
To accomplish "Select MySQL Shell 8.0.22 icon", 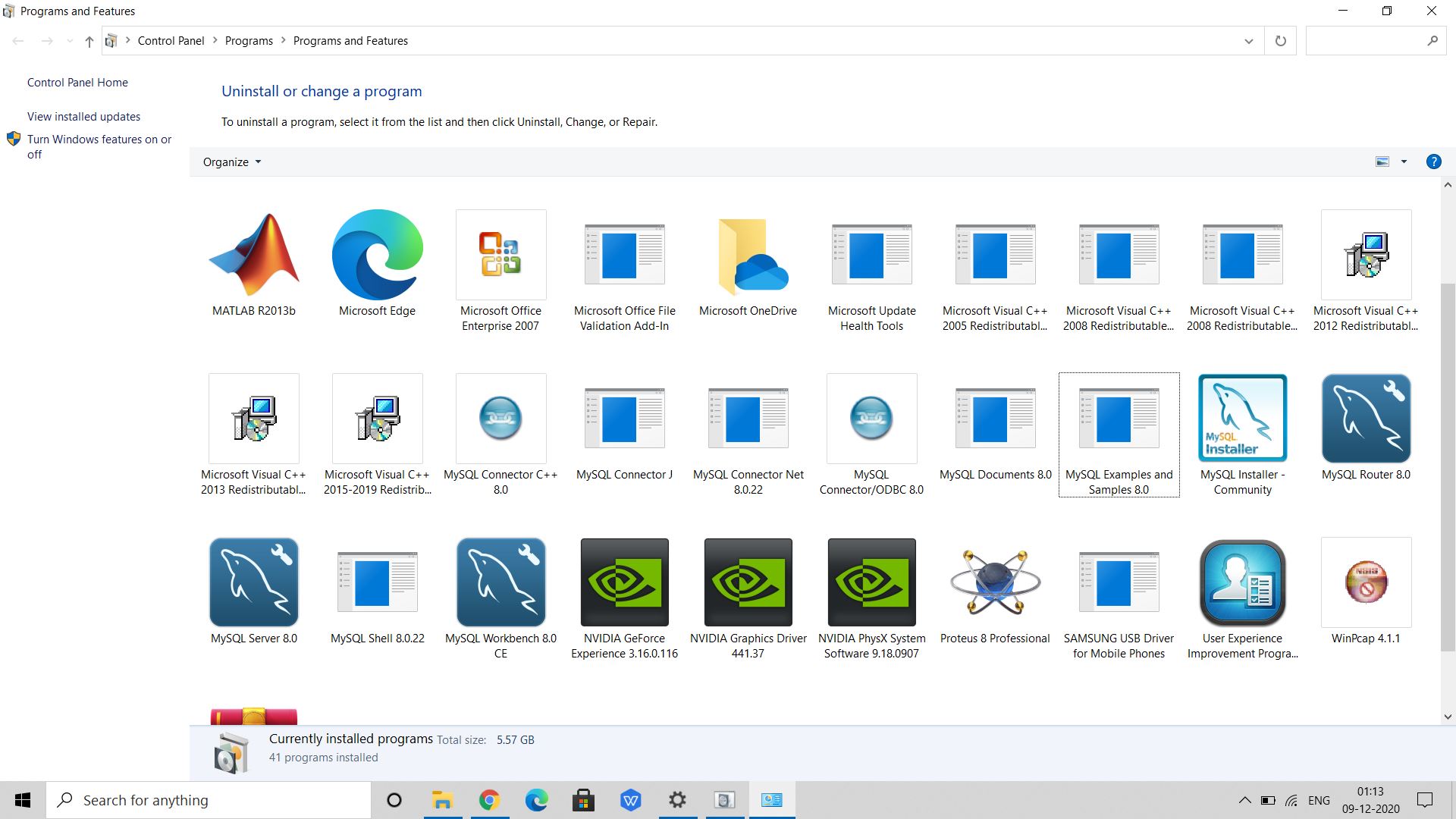I will coord(377,582).
